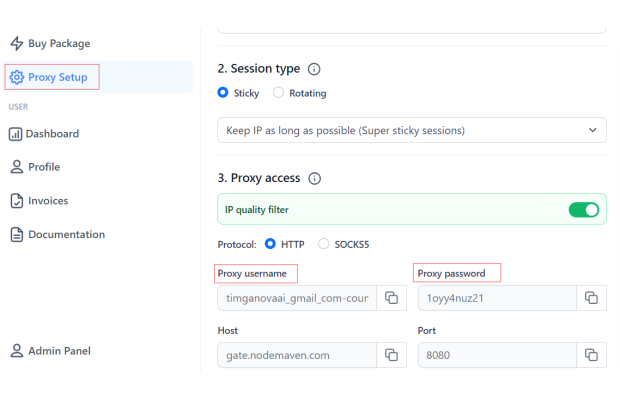Select the HTTP protocol option
The height and width of the screenshot is (400, 620).
pyautogui.click(x=270, y=244)
